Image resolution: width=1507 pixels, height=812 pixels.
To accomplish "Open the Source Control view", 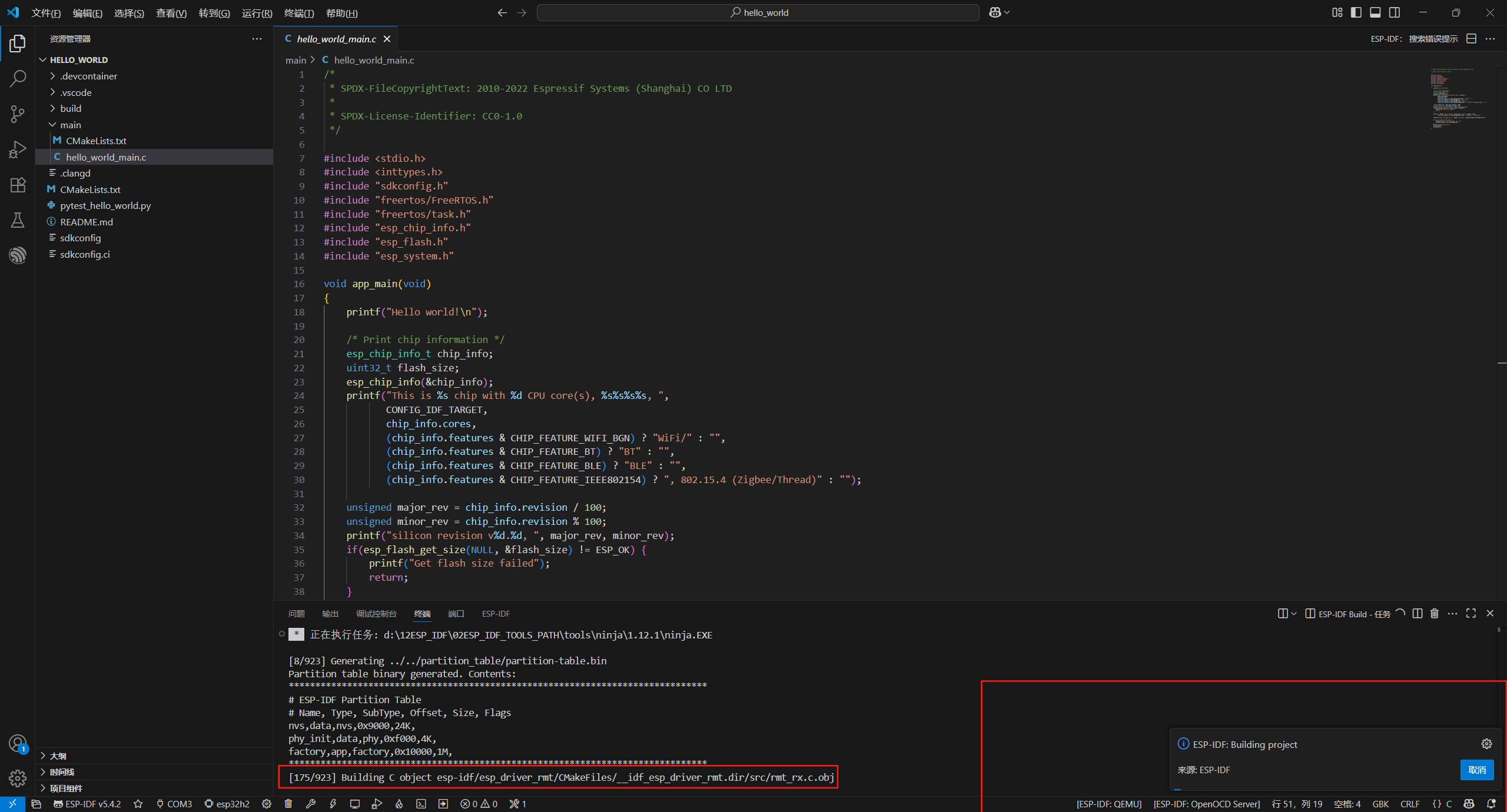I will 18,114.
